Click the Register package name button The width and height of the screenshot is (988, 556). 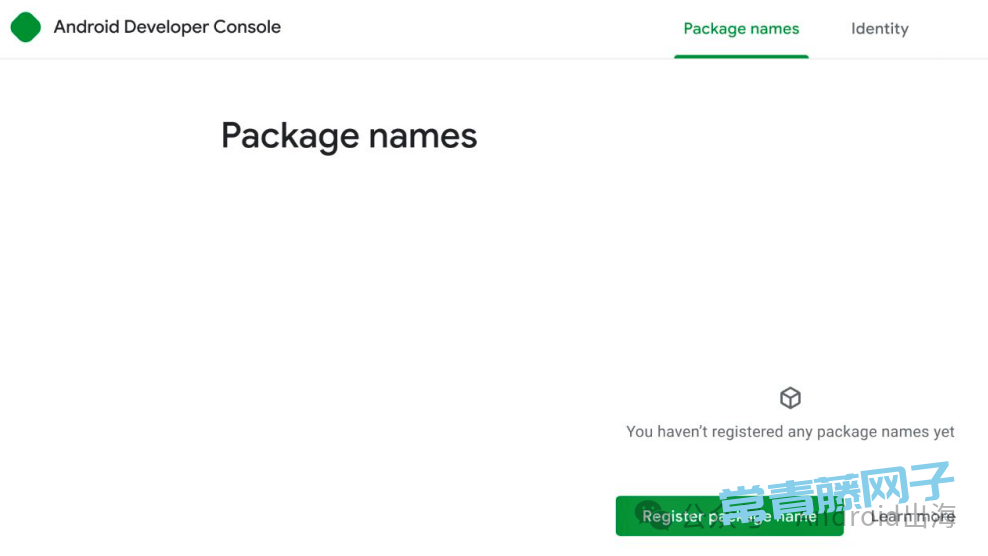(730, 516)
